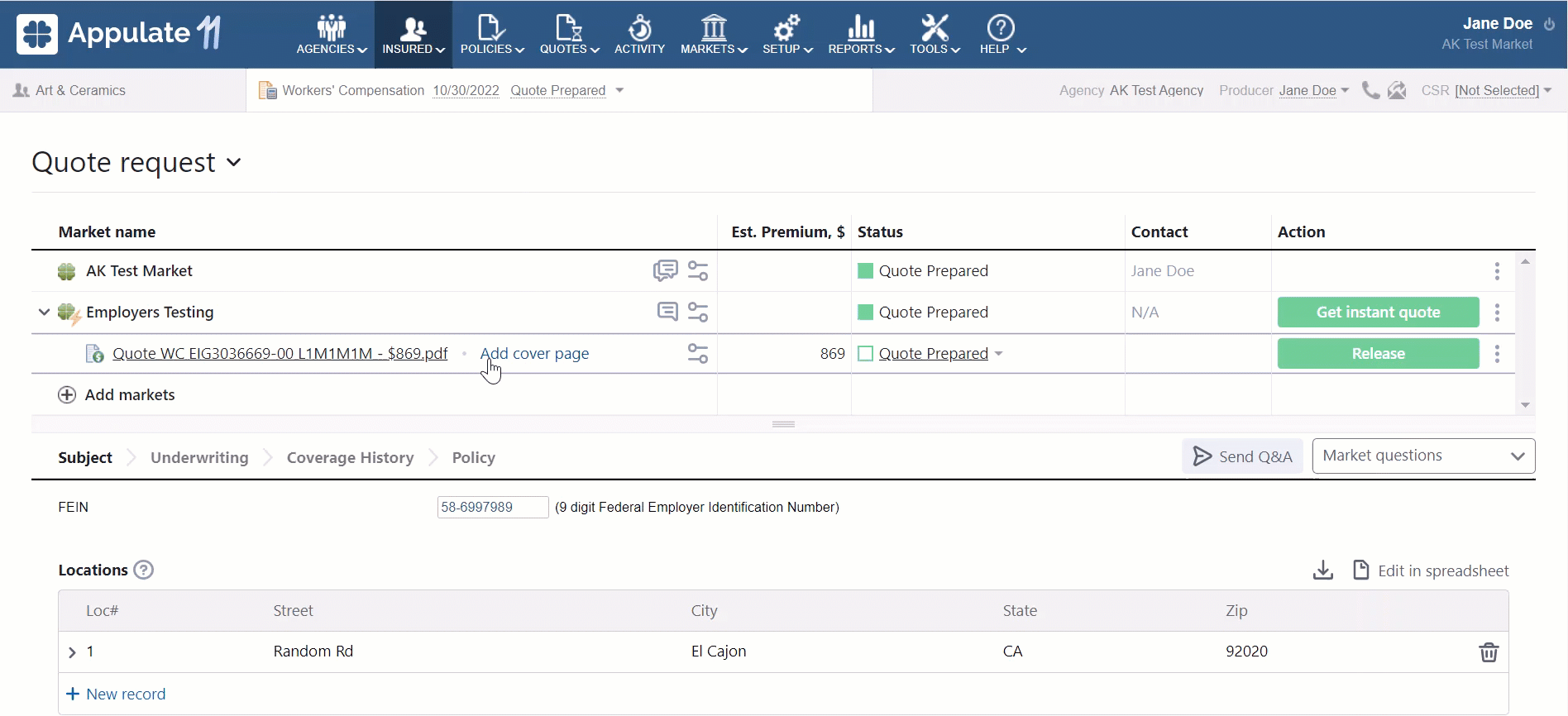
Task: Open the Markets menu
Action: (714, 35)
